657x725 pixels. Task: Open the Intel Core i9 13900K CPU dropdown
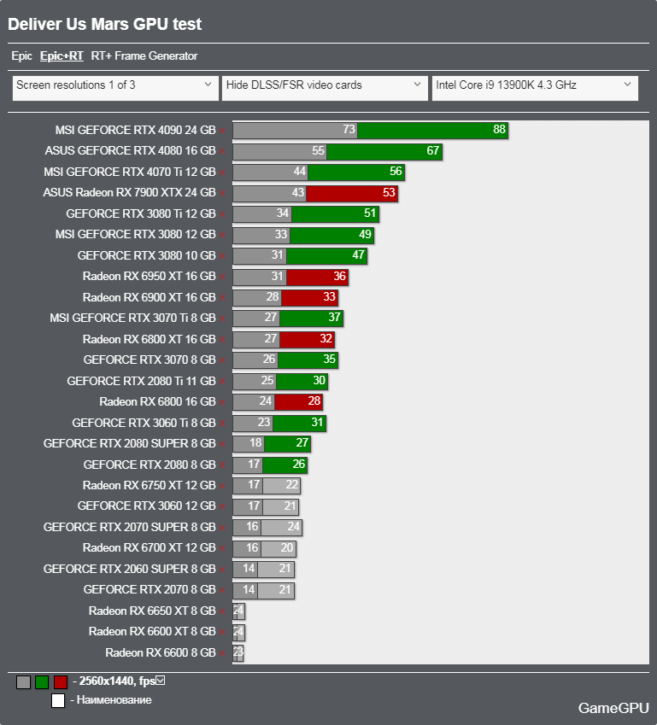(534, 86)
